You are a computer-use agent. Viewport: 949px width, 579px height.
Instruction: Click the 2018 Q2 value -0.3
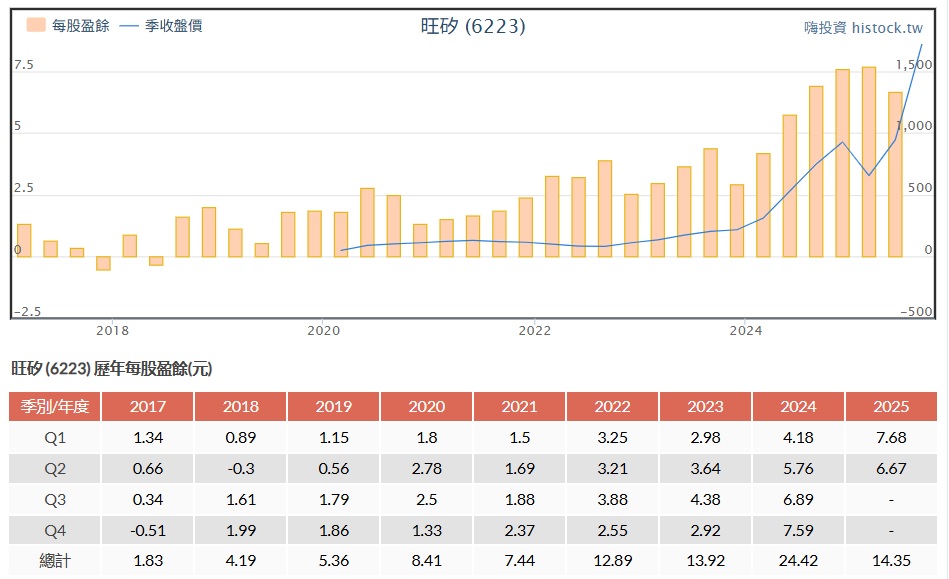240,468
